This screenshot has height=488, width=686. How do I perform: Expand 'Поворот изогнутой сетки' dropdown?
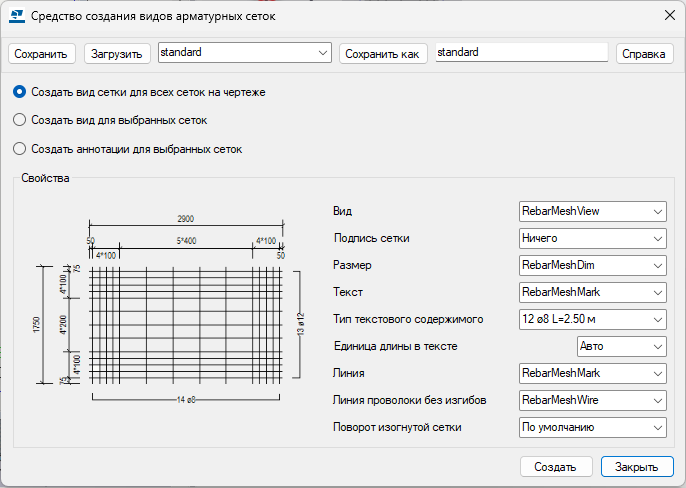(x=592, y=427)
